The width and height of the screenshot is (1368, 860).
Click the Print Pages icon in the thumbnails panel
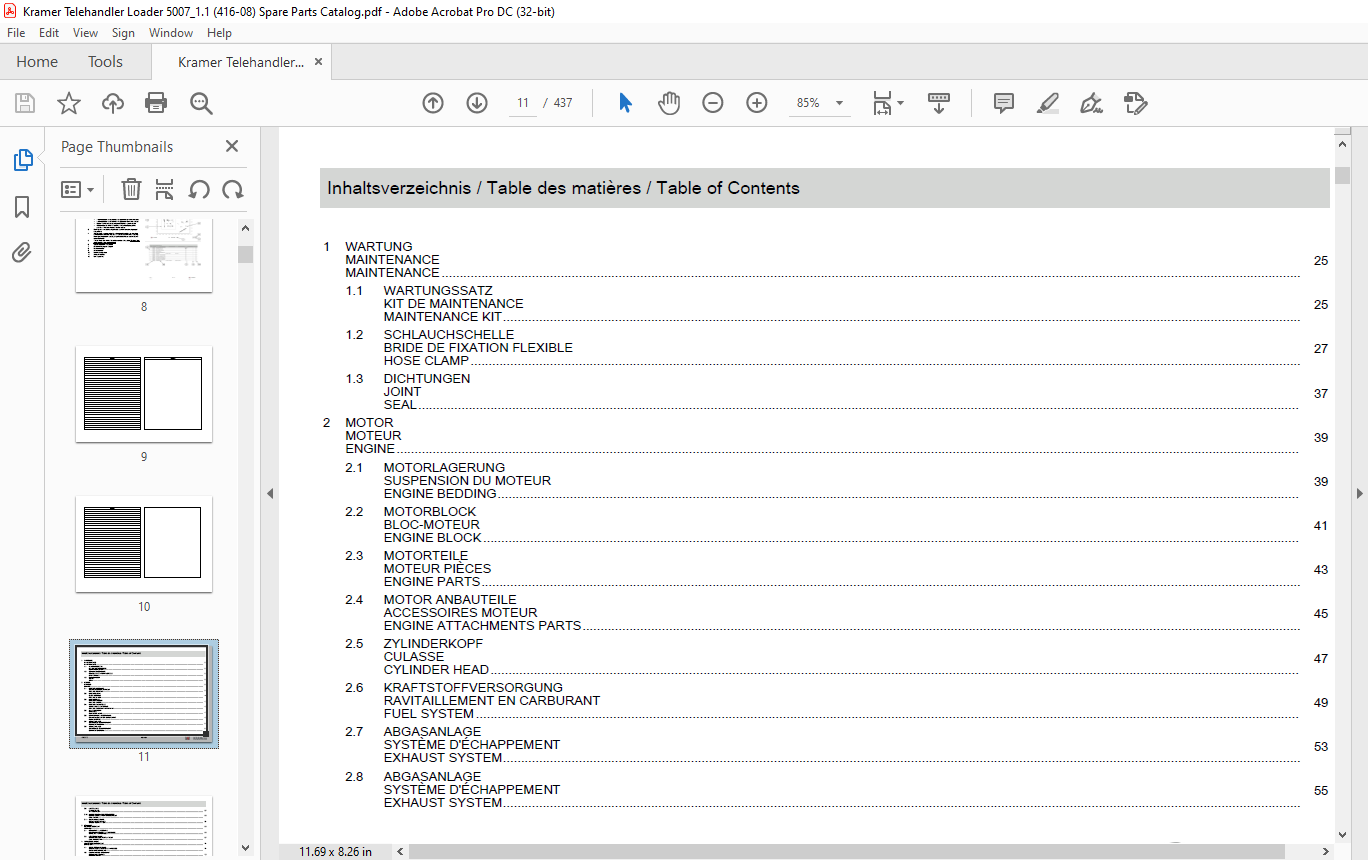(165, 189)
